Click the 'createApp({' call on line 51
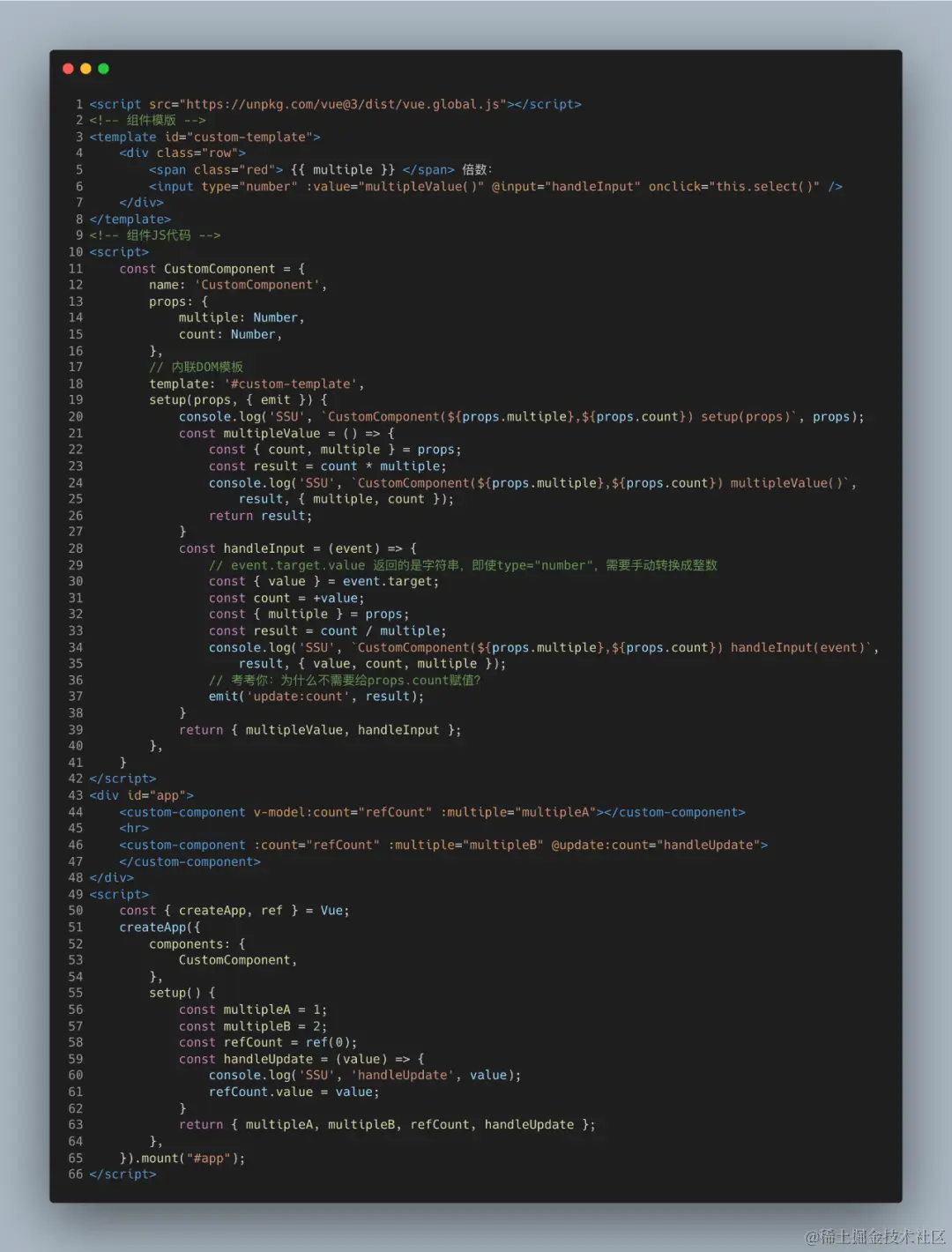 tap(160, 928)
